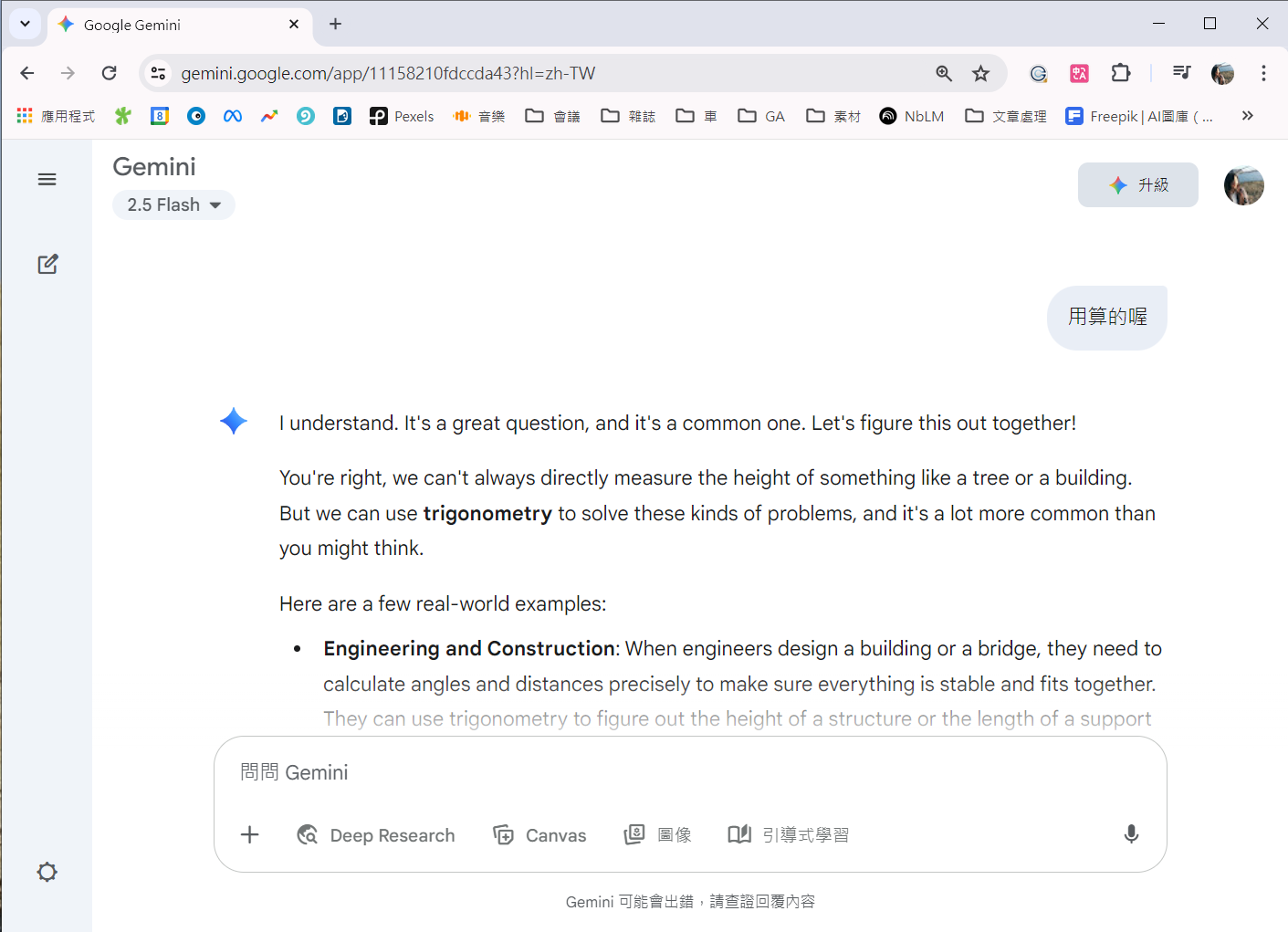Open the 文章處理 bookmark folder
This screenshot has height=932, width=1288.
(1006, 116)
